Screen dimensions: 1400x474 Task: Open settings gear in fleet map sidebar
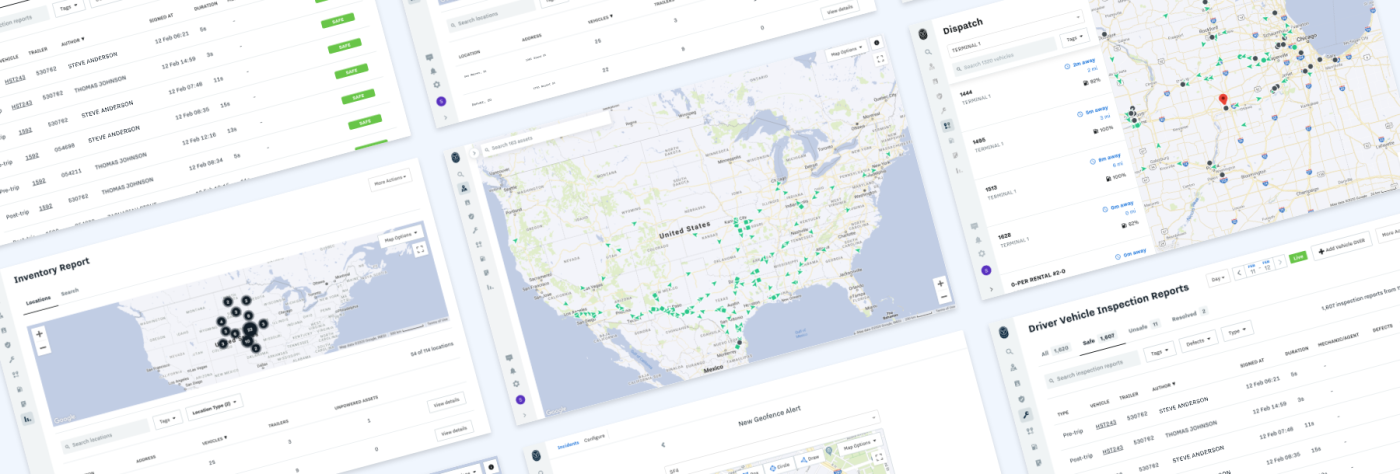click(515, 384)
